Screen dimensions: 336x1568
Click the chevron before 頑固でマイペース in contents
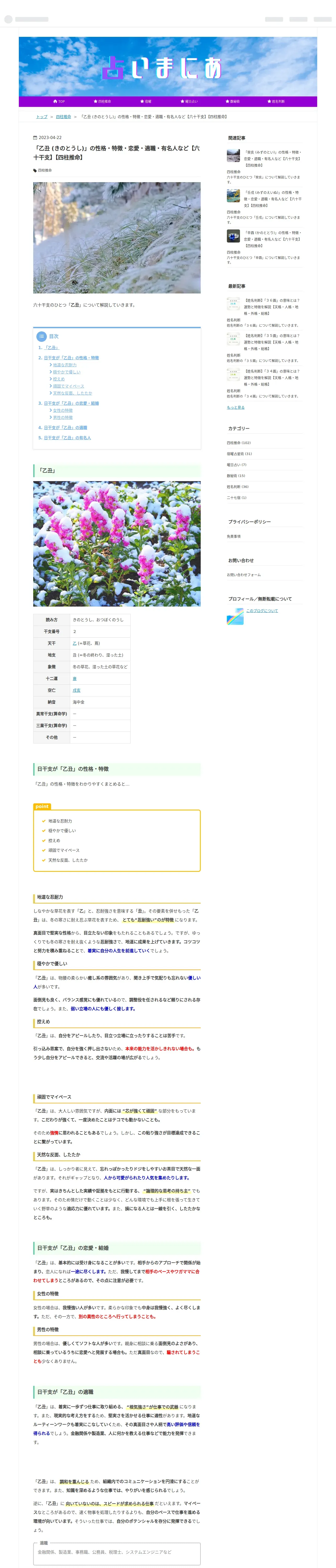[x=51, y=386]
